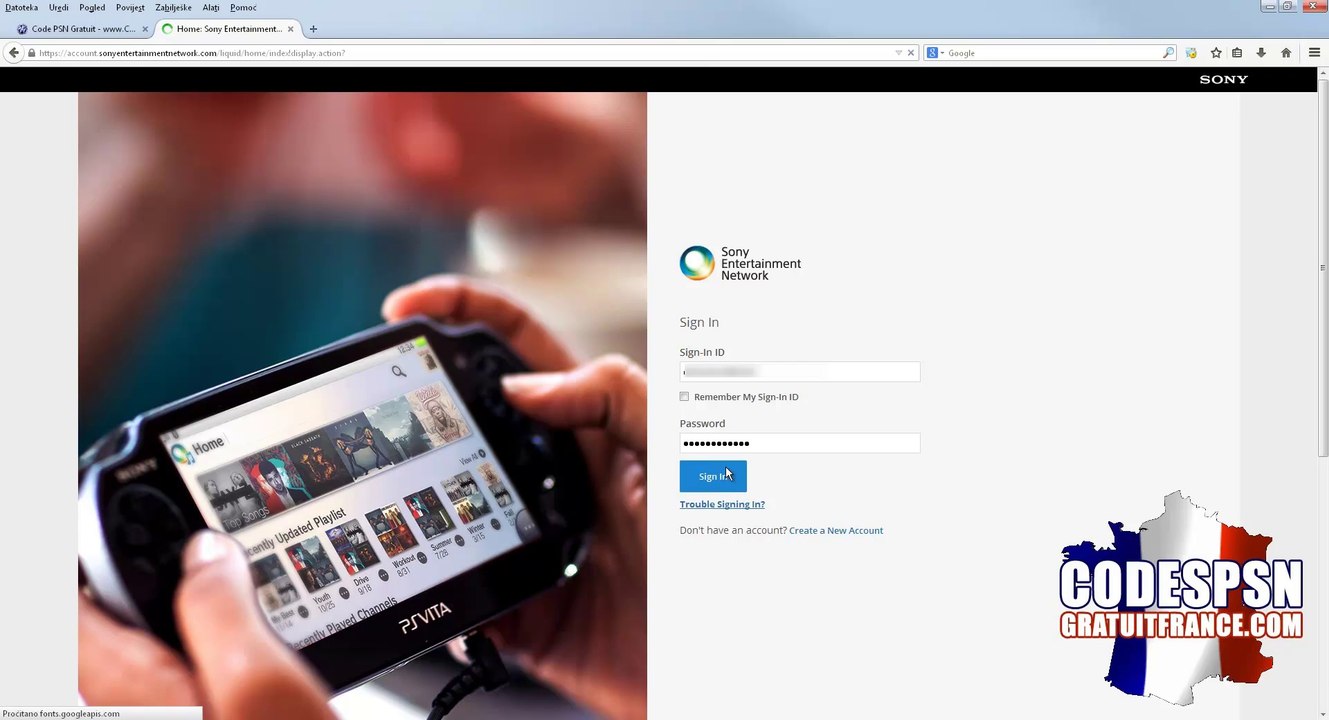Open the Google search engine selector
Screen dimensions: 1329x720
click(x=935, y=53)
